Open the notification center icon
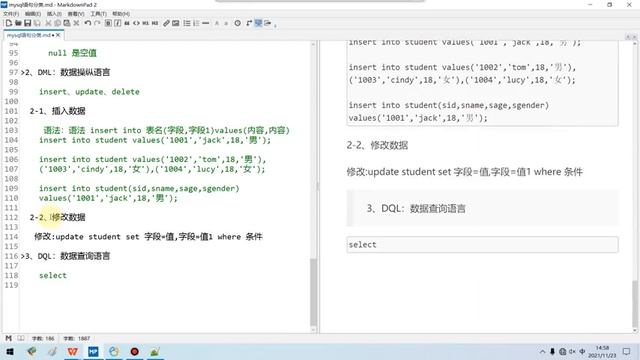The image size is (640, 360). coord(627,351)
